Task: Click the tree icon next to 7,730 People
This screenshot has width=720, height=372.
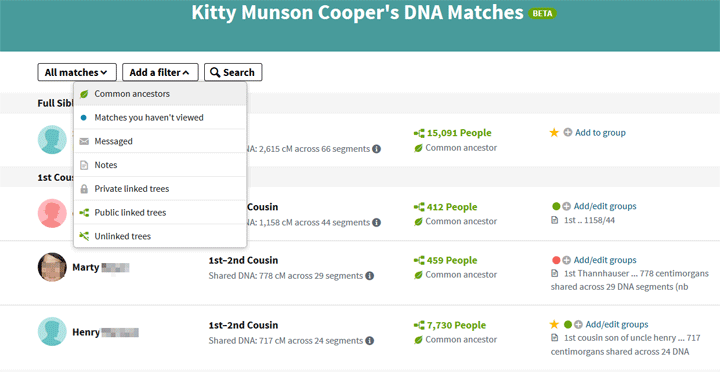Action: pyautogui.click(x=419, y=325)
